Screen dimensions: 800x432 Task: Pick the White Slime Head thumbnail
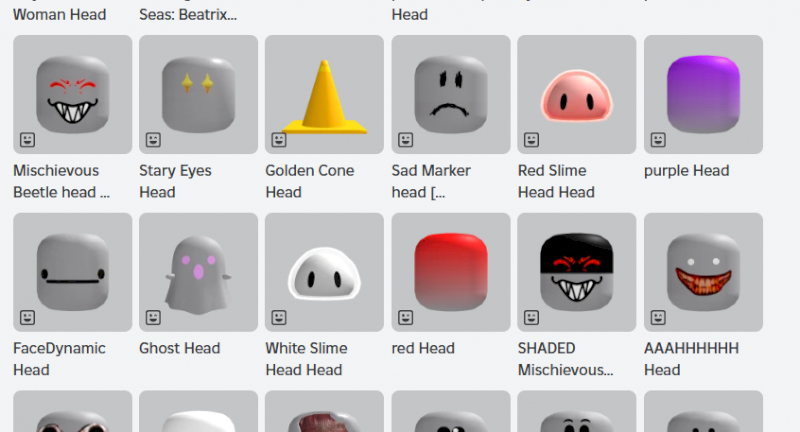click(x=324, y=272)
